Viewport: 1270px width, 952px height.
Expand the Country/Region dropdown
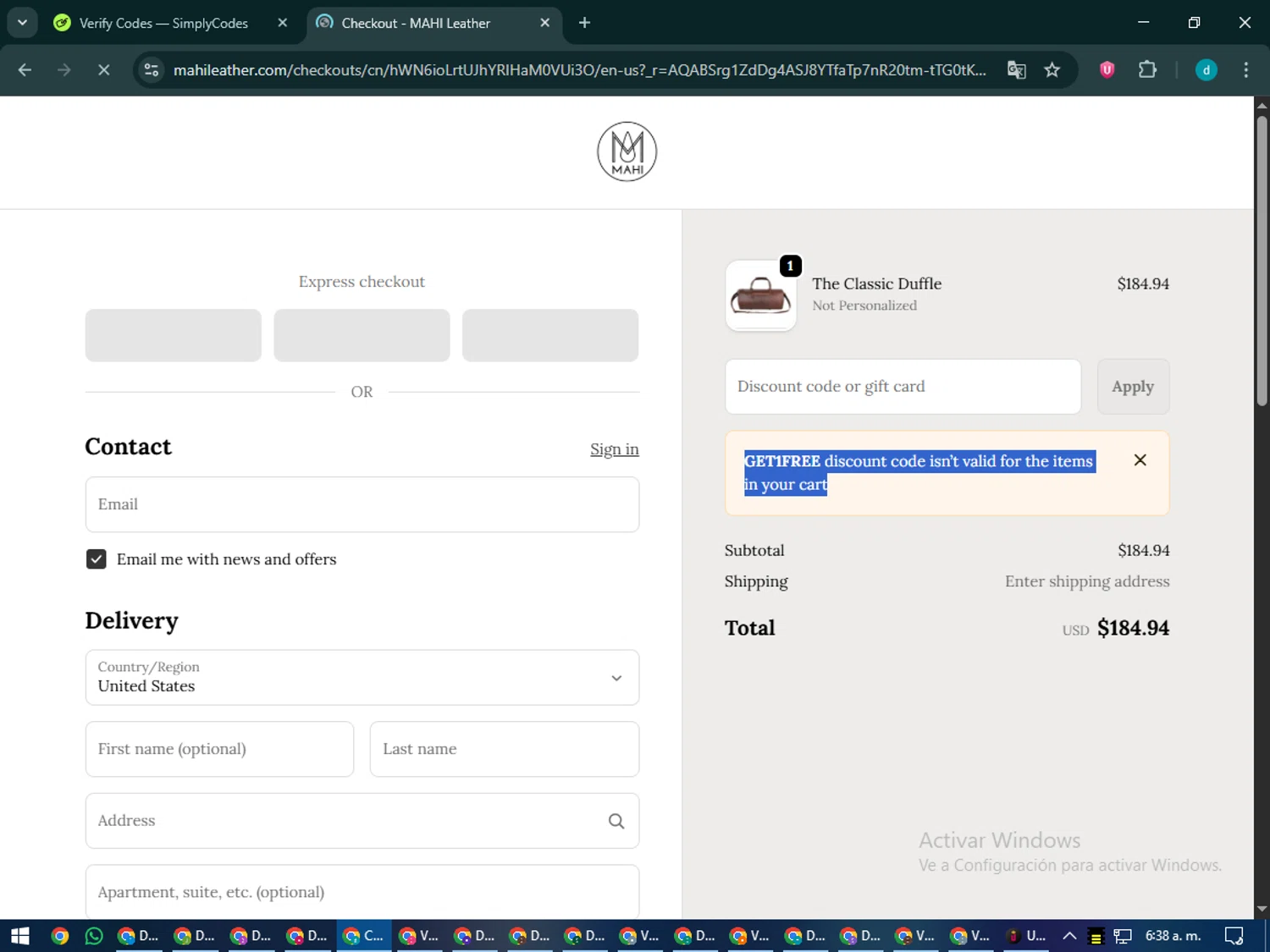coord(362,678)
